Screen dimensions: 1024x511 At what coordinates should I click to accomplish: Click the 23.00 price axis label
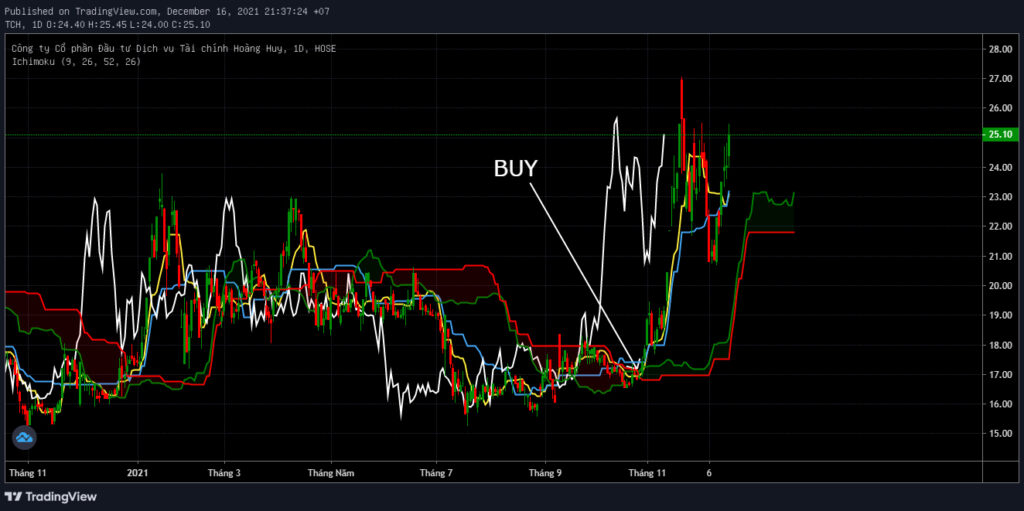(999, 197)
